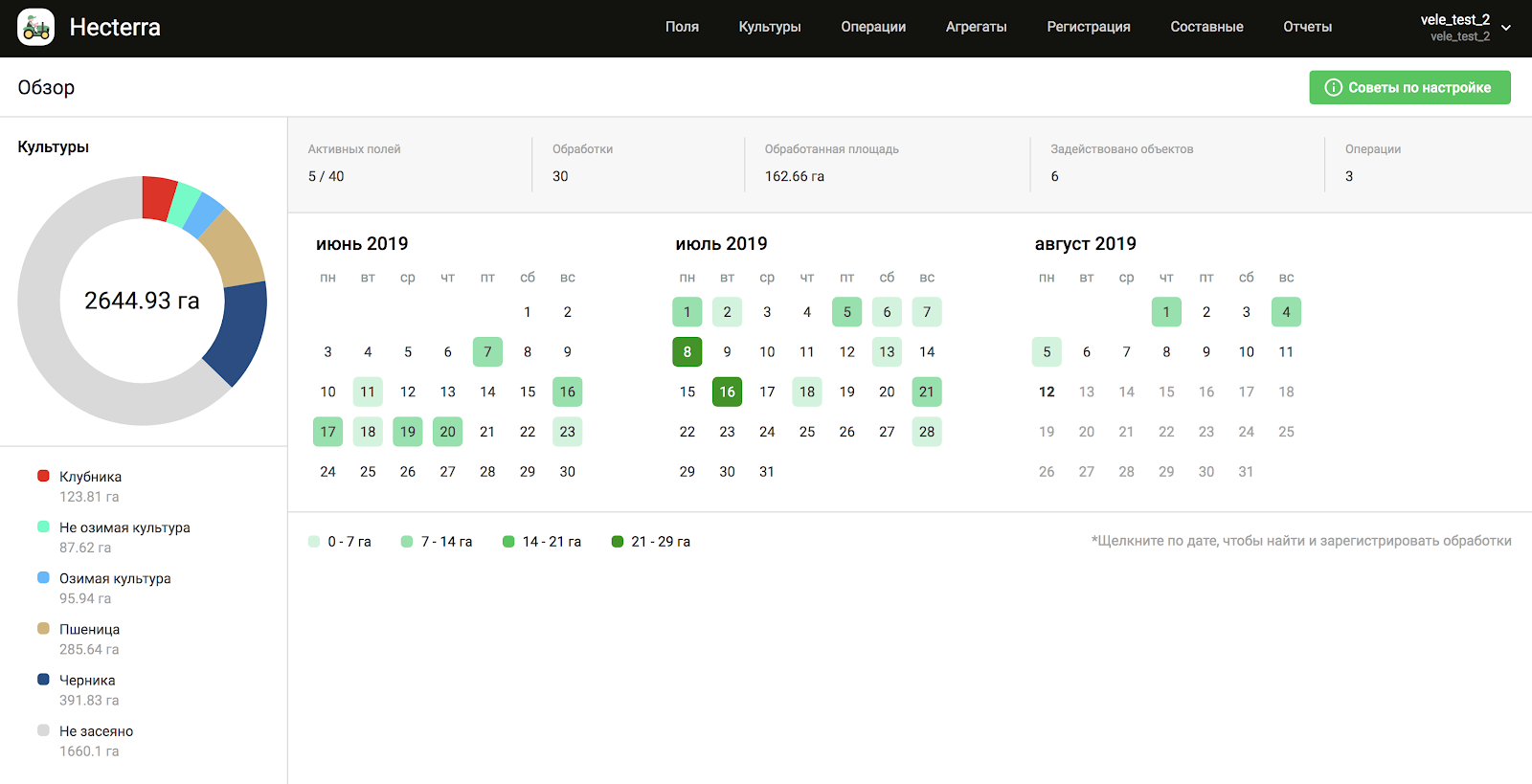Pick July 16 dark green date
This screenshot has width=1532, height=784.
(728, 392)
